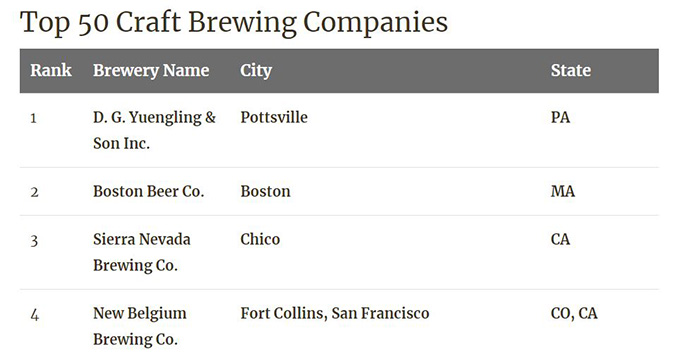
Task: Click the State column header
Action: [571, 70]
